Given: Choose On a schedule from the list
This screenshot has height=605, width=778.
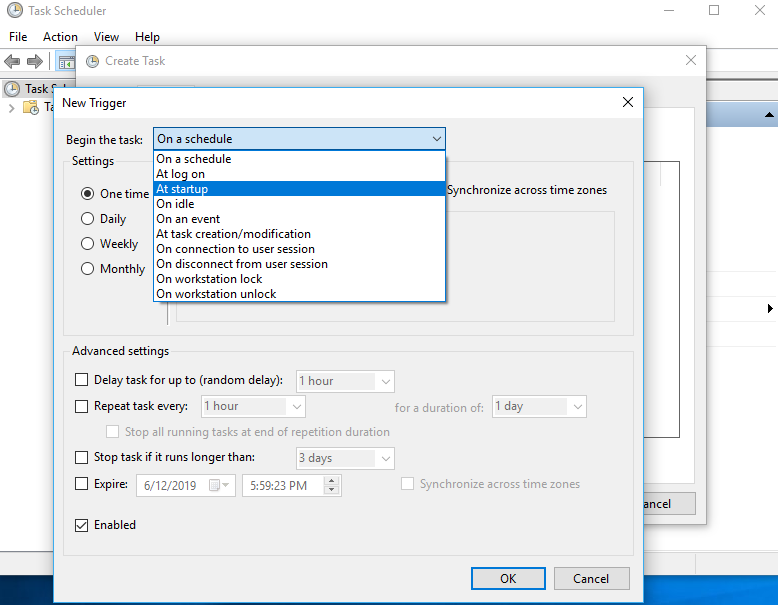Looking at the screenshot, I should coord(299,159).
